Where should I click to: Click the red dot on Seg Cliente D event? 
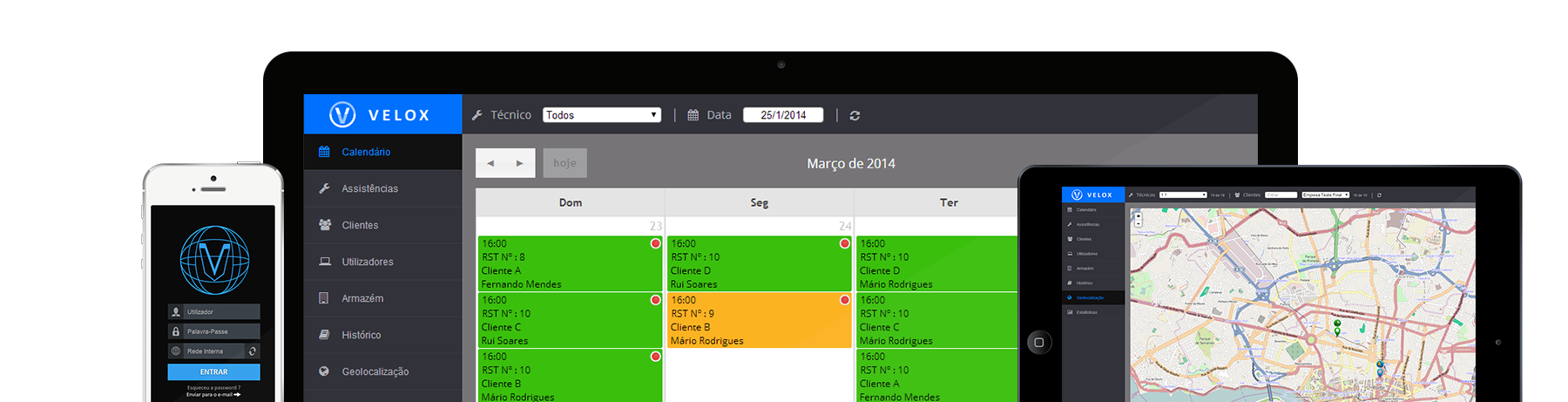click(x=844, y=243)
